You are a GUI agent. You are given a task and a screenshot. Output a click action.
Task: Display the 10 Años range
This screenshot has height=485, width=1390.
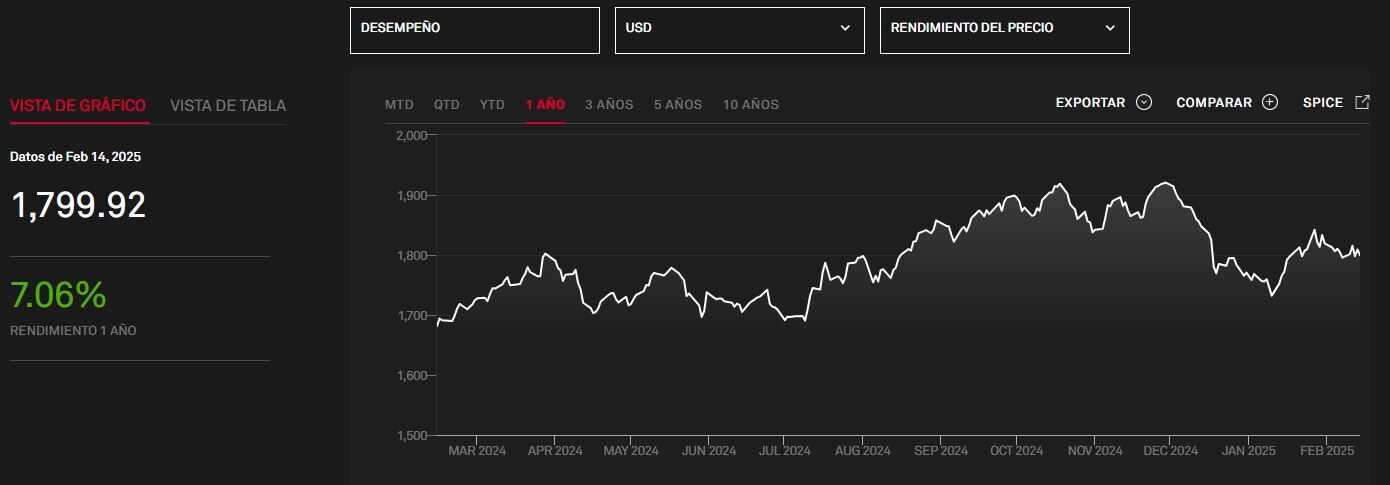click(750, 104)
